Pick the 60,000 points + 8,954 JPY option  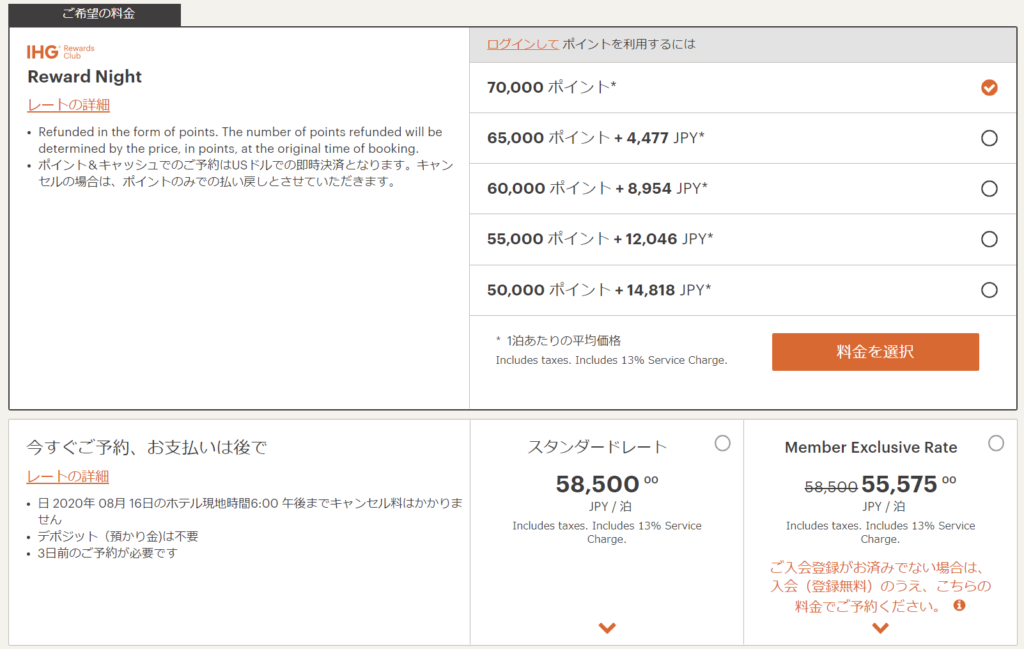(989, 188)
